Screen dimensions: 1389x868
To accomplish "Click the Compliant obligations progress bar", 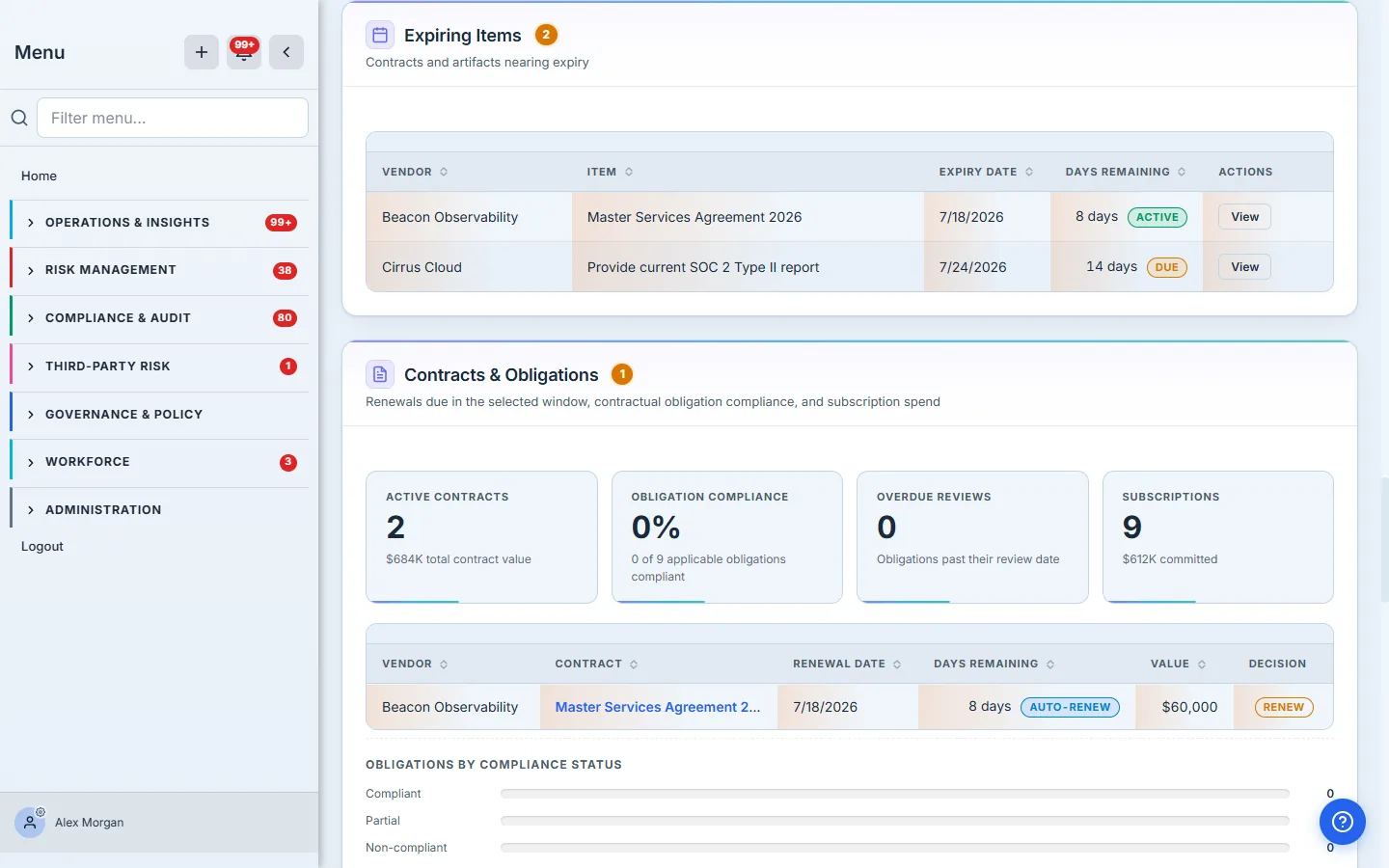I will click(x=895, y=794).
